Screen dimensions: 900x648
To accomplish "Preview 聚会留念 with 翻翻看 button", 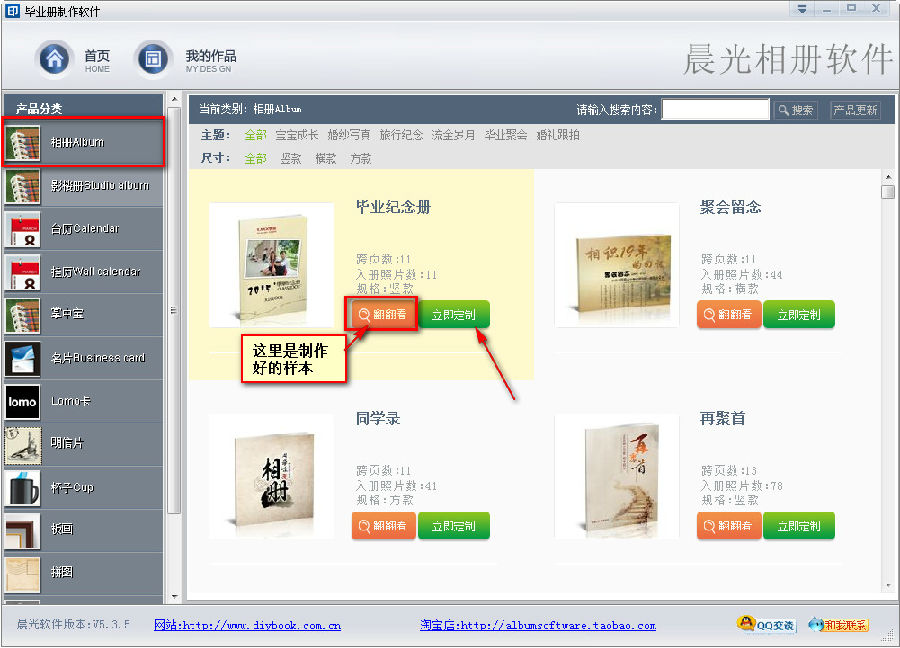I will coord(729,314).
